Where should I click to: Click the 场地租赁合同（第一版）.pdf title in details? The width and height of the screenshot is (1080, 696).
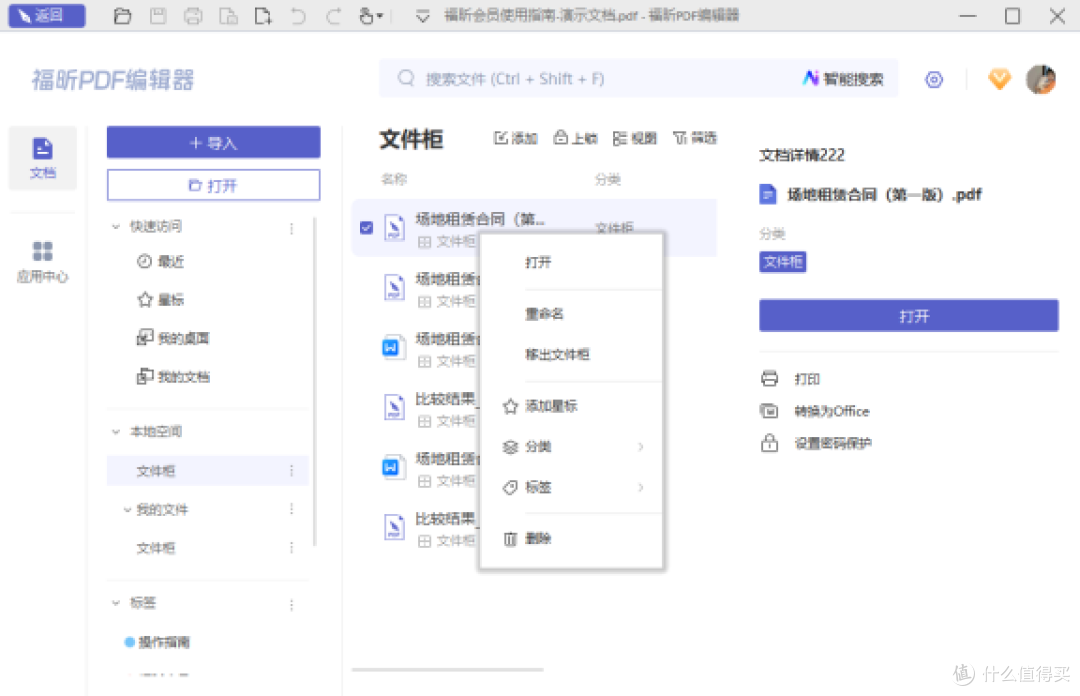click(884, 194)
